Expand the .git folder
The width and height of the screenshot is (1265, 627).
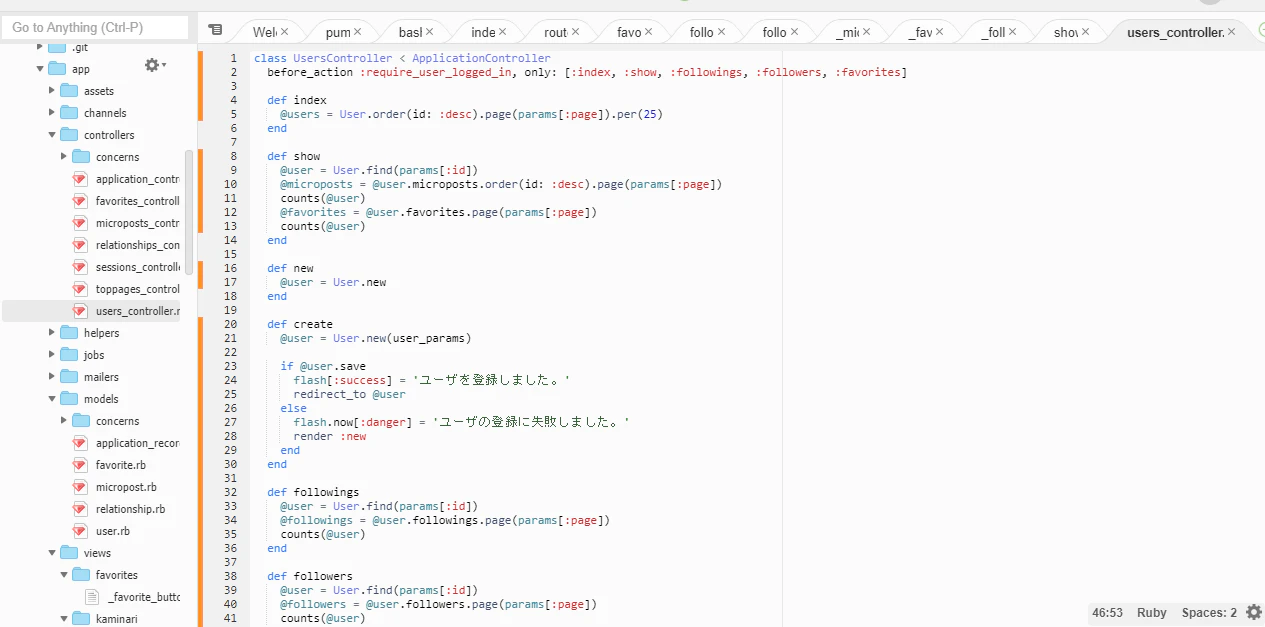tap(40, 47)
